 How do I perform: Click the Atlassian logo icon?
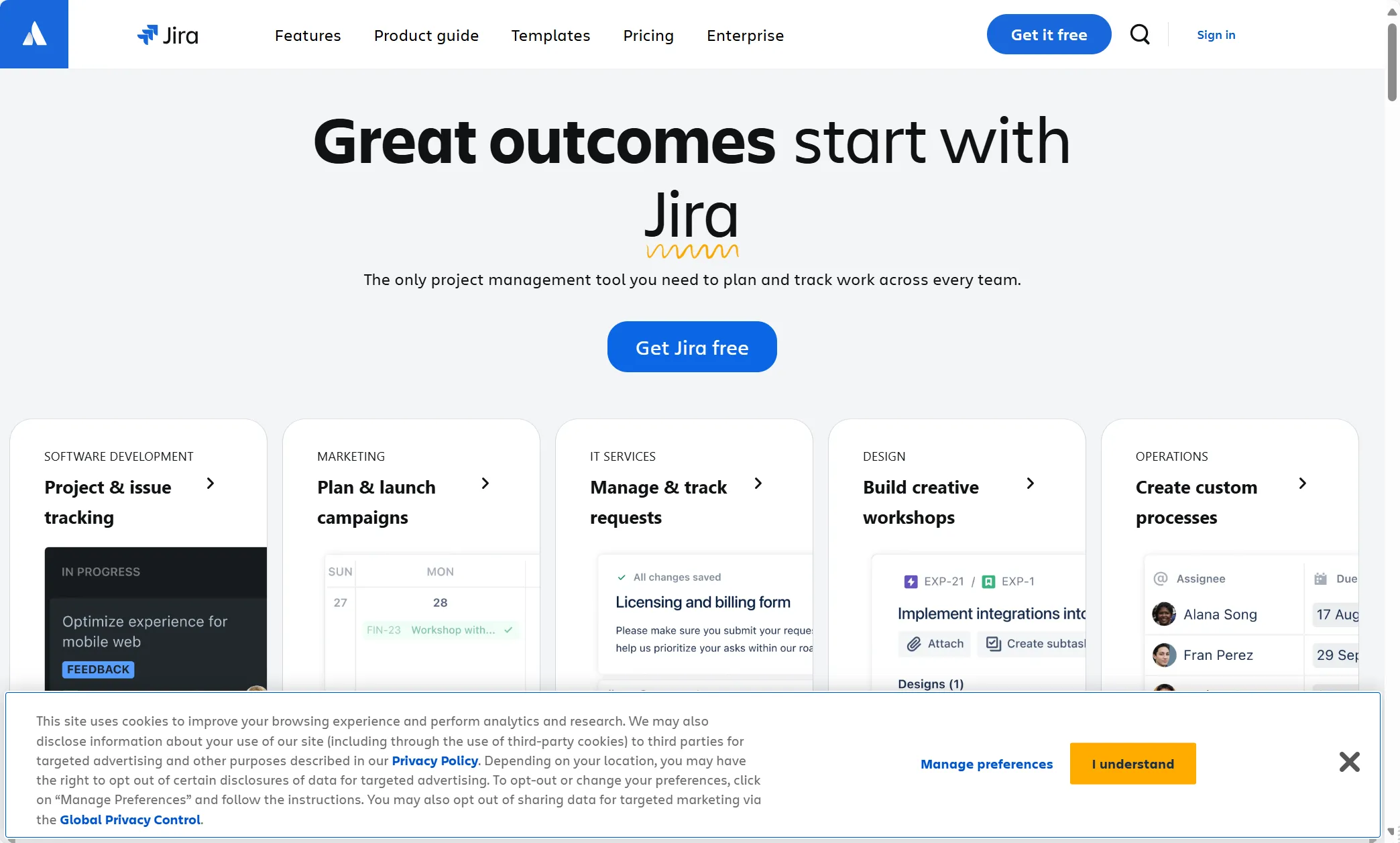tap(34, 34)
